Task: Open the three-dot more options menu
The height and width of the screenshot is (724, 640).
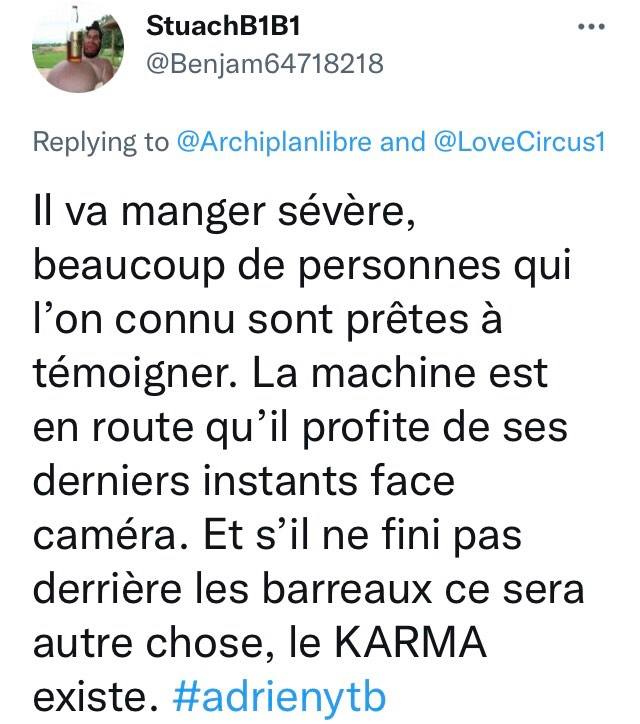Action: tap(591, 27)
